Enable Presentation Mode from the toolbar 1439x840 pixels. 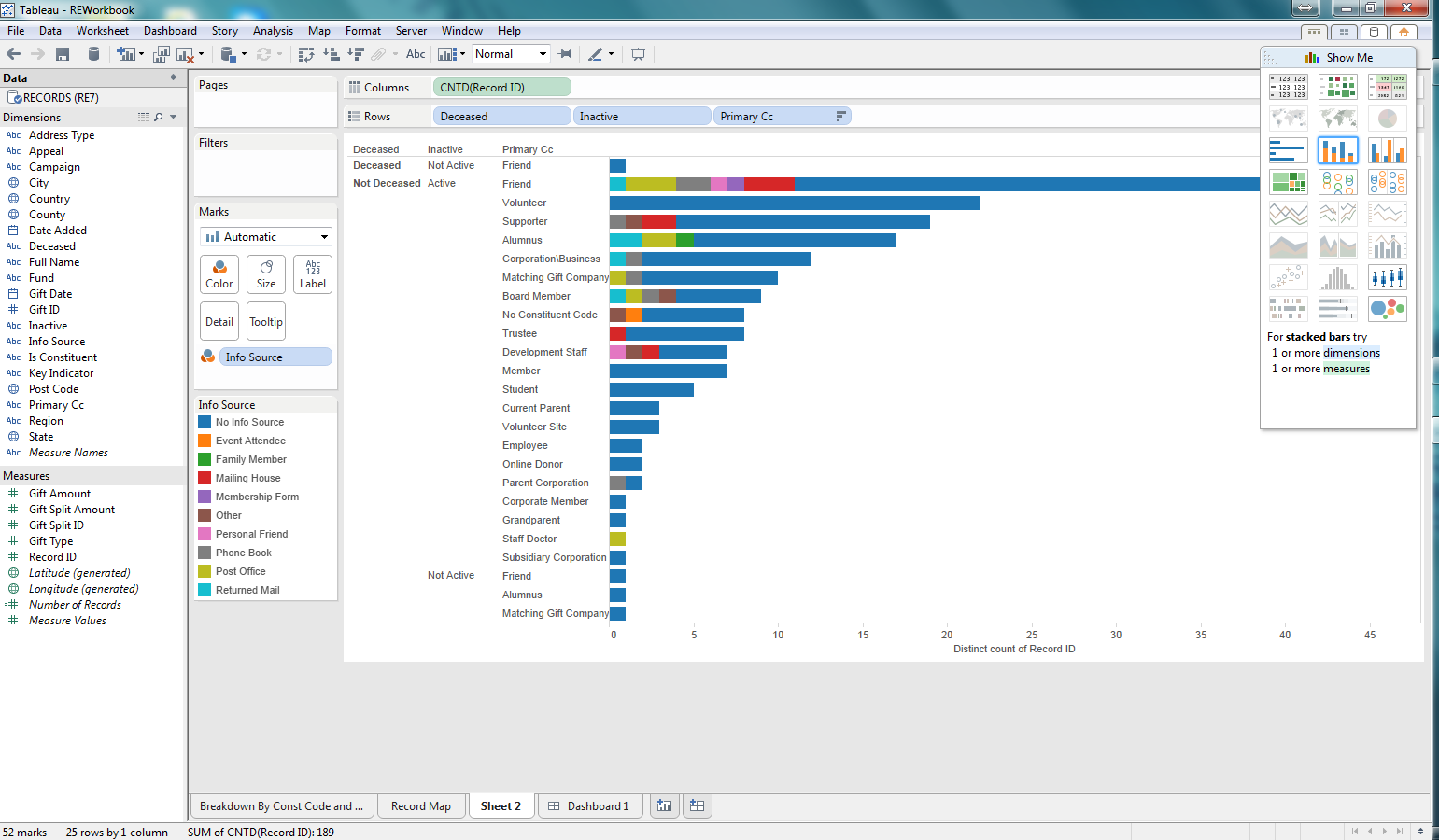point(638,53)
